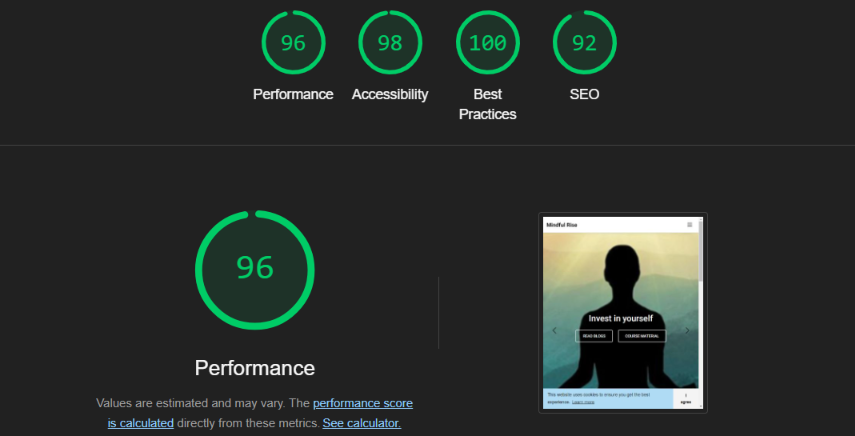Open the SEO category label
855x436 pixels.
click(x=585, y=94)
